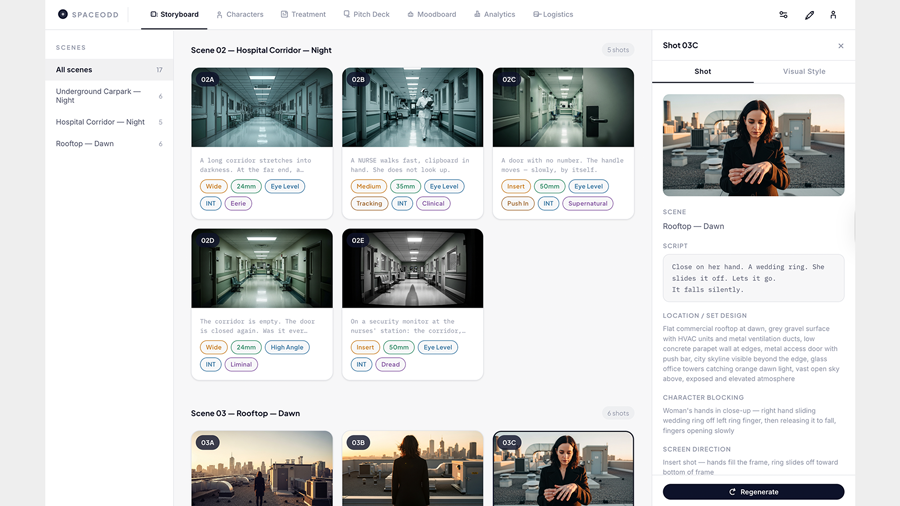
Task: Click the 6 shots badge for Scene 03
Action: [x=618, y=413]
